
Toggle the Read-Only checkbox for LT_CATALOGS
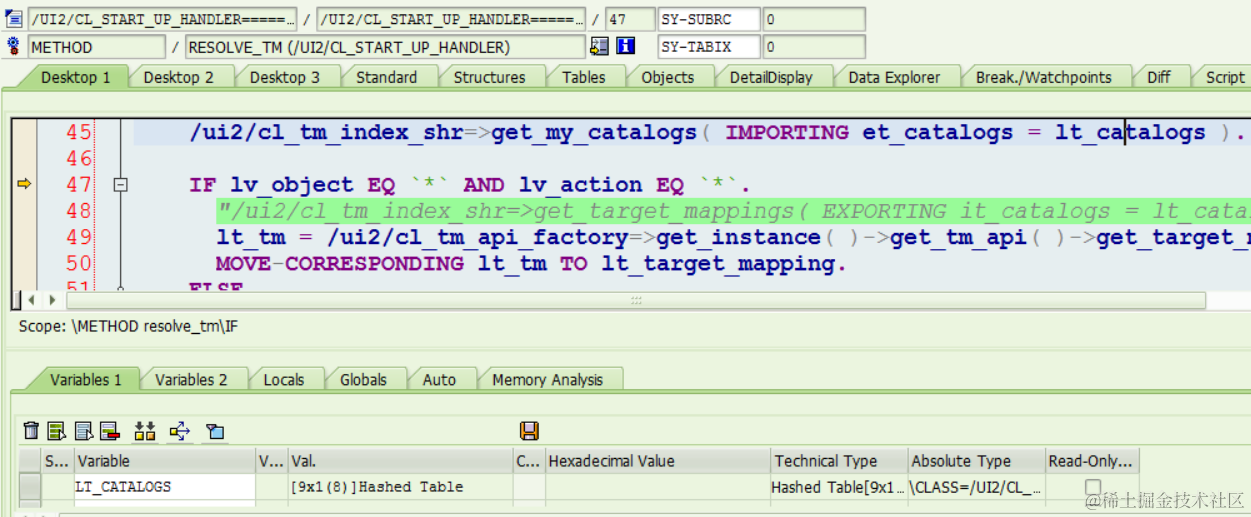(x=1093, y=487)
